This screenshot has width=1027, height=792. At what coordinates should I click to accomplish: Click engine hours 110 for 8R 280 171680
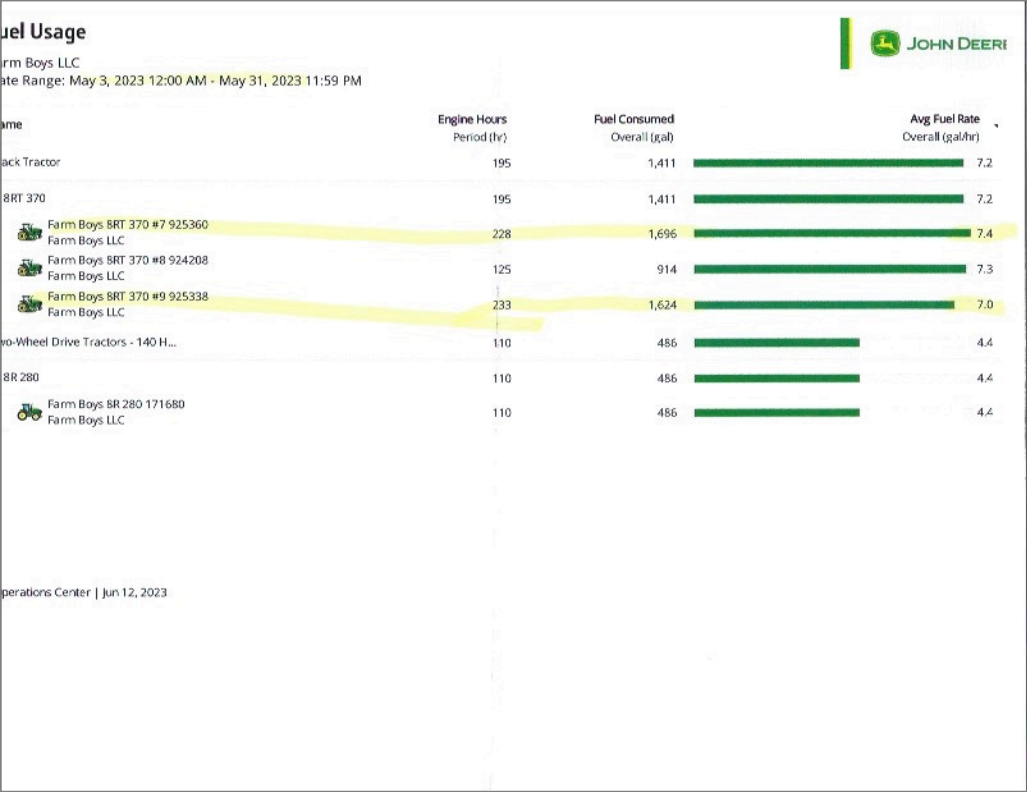(502, 413)
